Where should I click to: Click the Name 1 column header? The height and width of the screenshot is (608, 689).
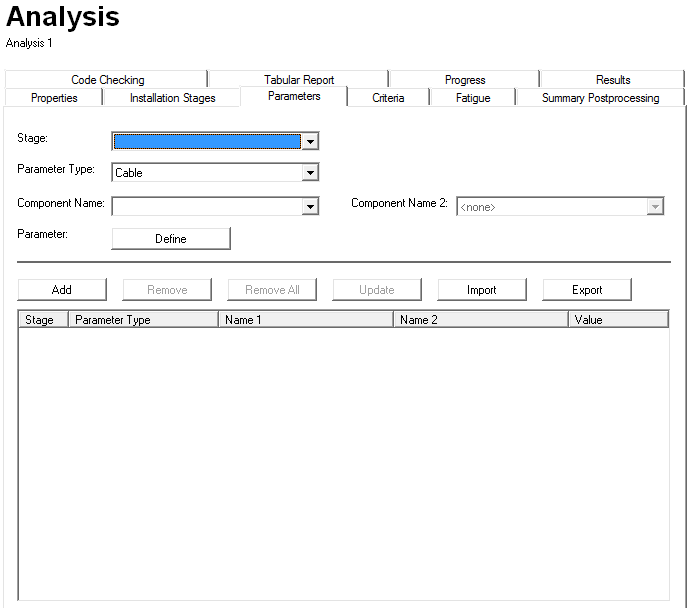coord(305,320)
